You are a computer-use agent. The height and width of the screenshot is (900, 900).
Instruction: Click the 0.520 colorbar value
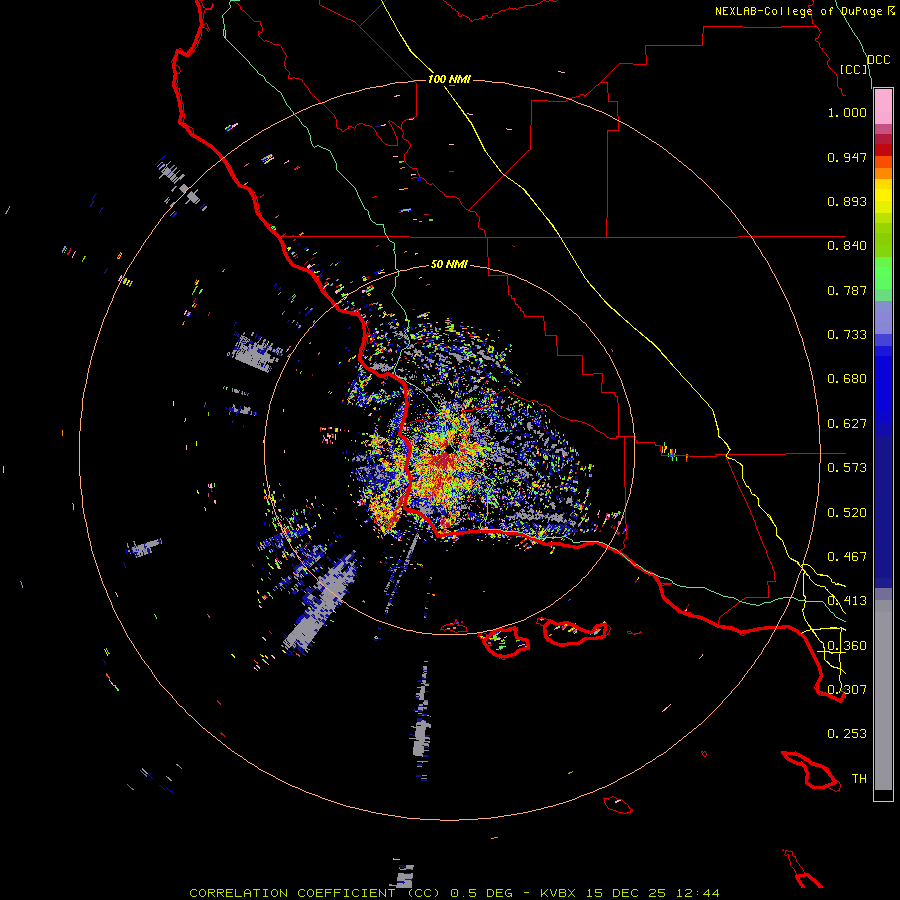[x=847, y=513]
